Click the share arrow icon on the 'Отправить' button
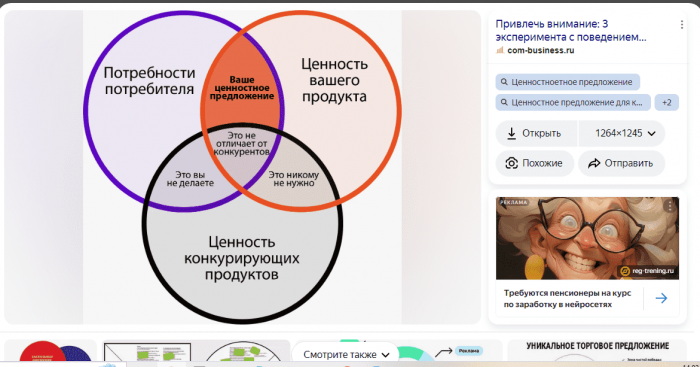This screenshot has height=367, width=700. point(594,163)
